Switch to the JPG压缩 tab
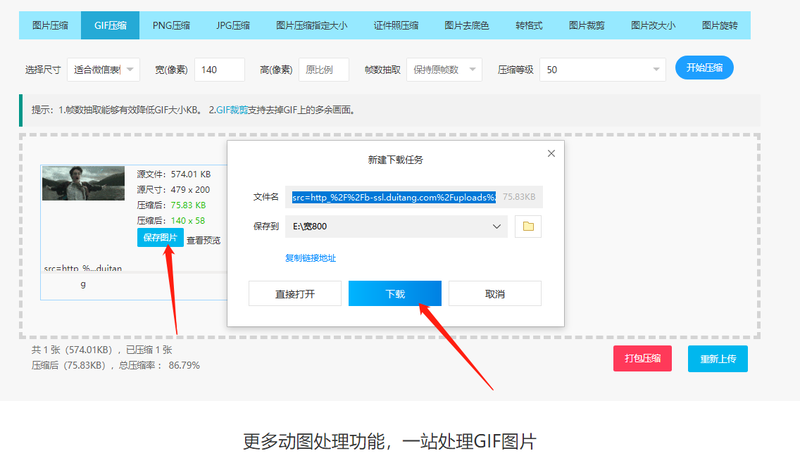800x458 pixels. 233,26
